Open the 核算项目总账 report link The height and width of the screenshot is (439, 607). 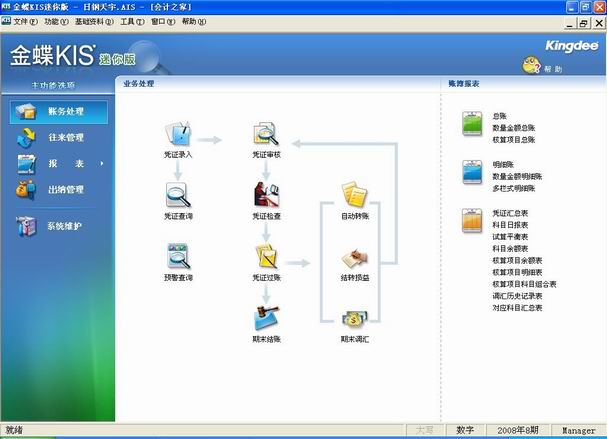point(514,140)
